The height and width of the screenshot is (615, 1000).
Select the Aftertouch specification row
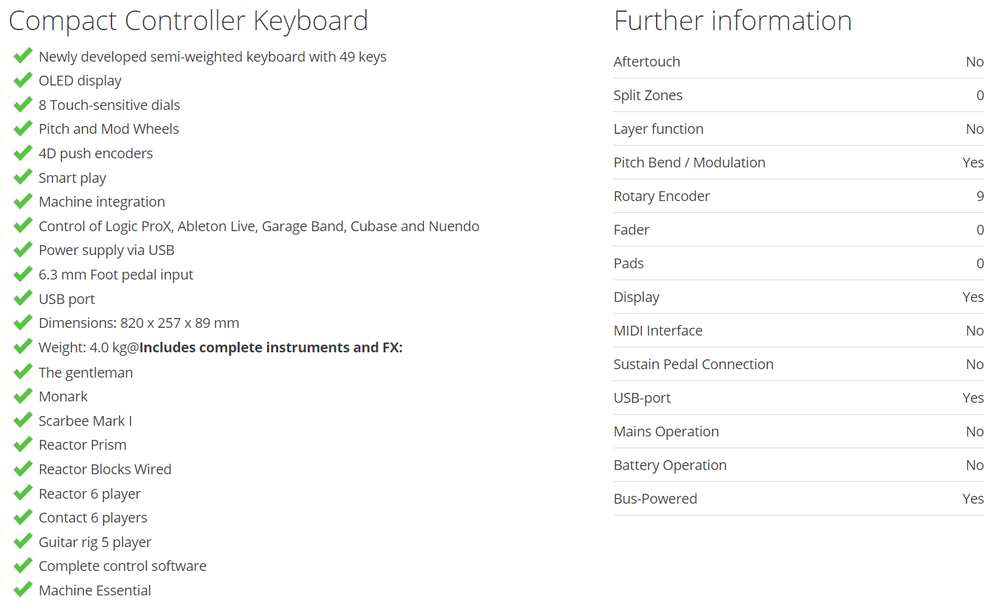coord(798,62)
